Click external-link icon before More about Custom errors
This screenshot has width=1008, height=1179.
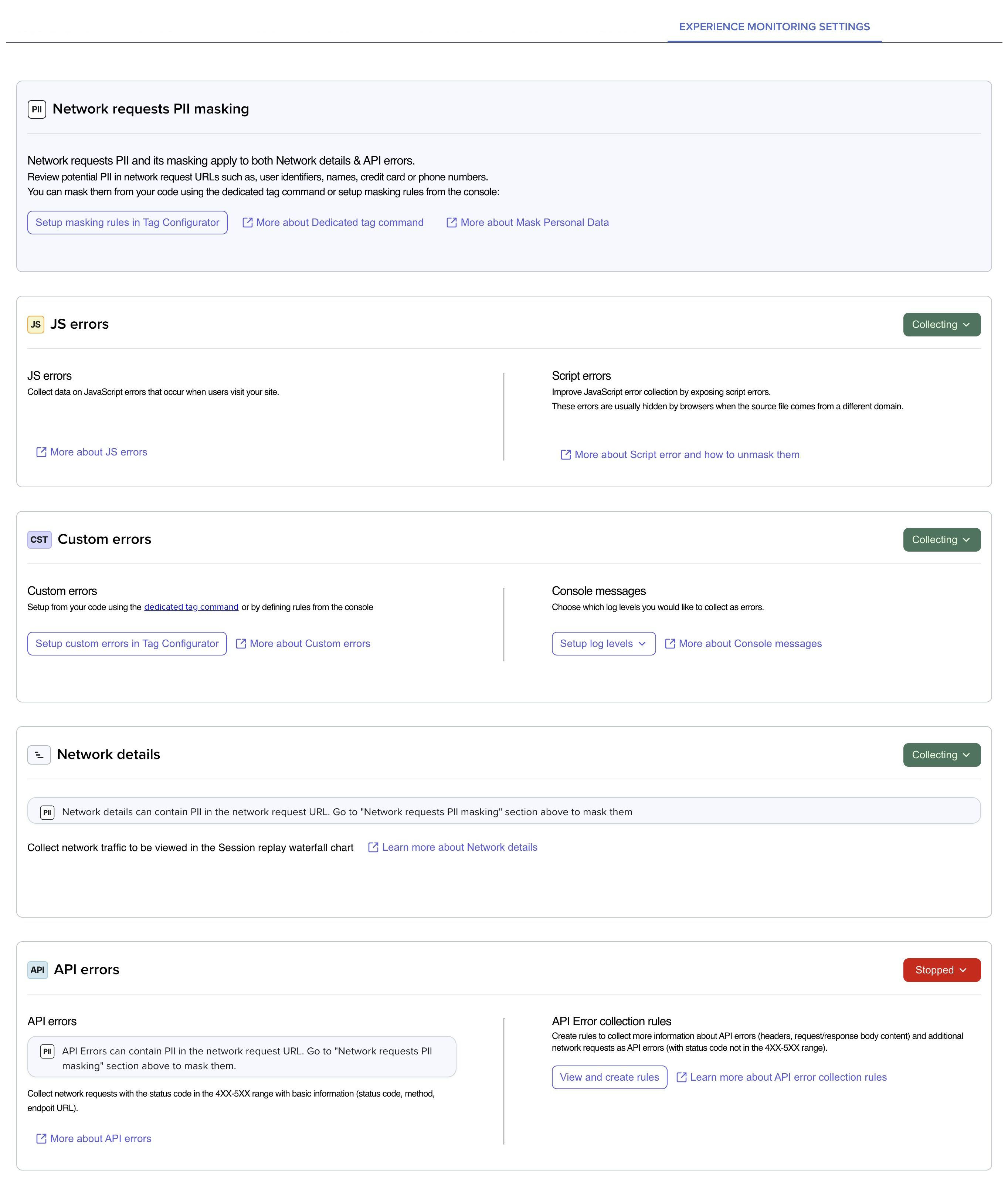point(241,644)
